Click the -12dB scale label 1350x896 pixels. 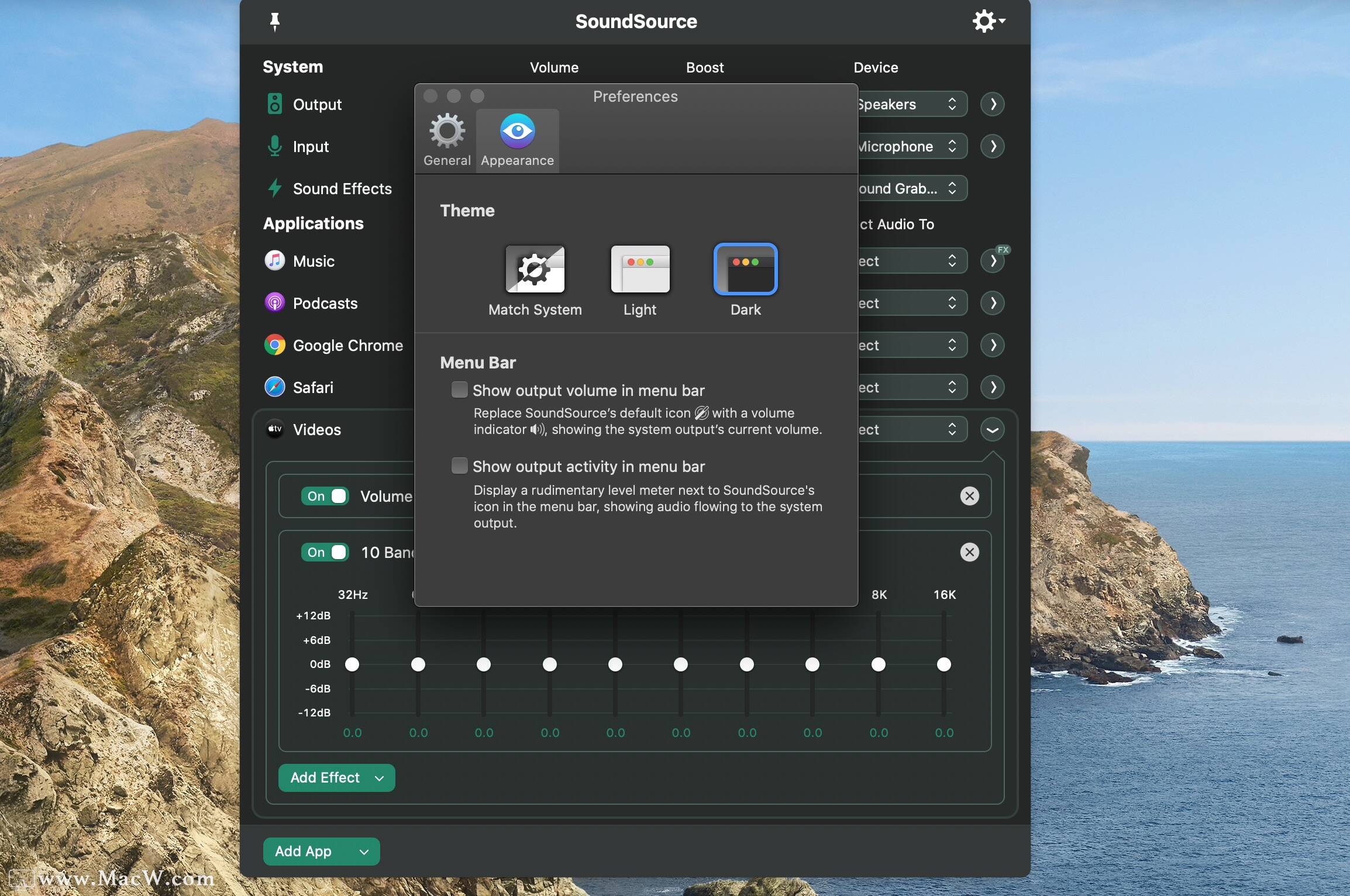pos(314,713)
